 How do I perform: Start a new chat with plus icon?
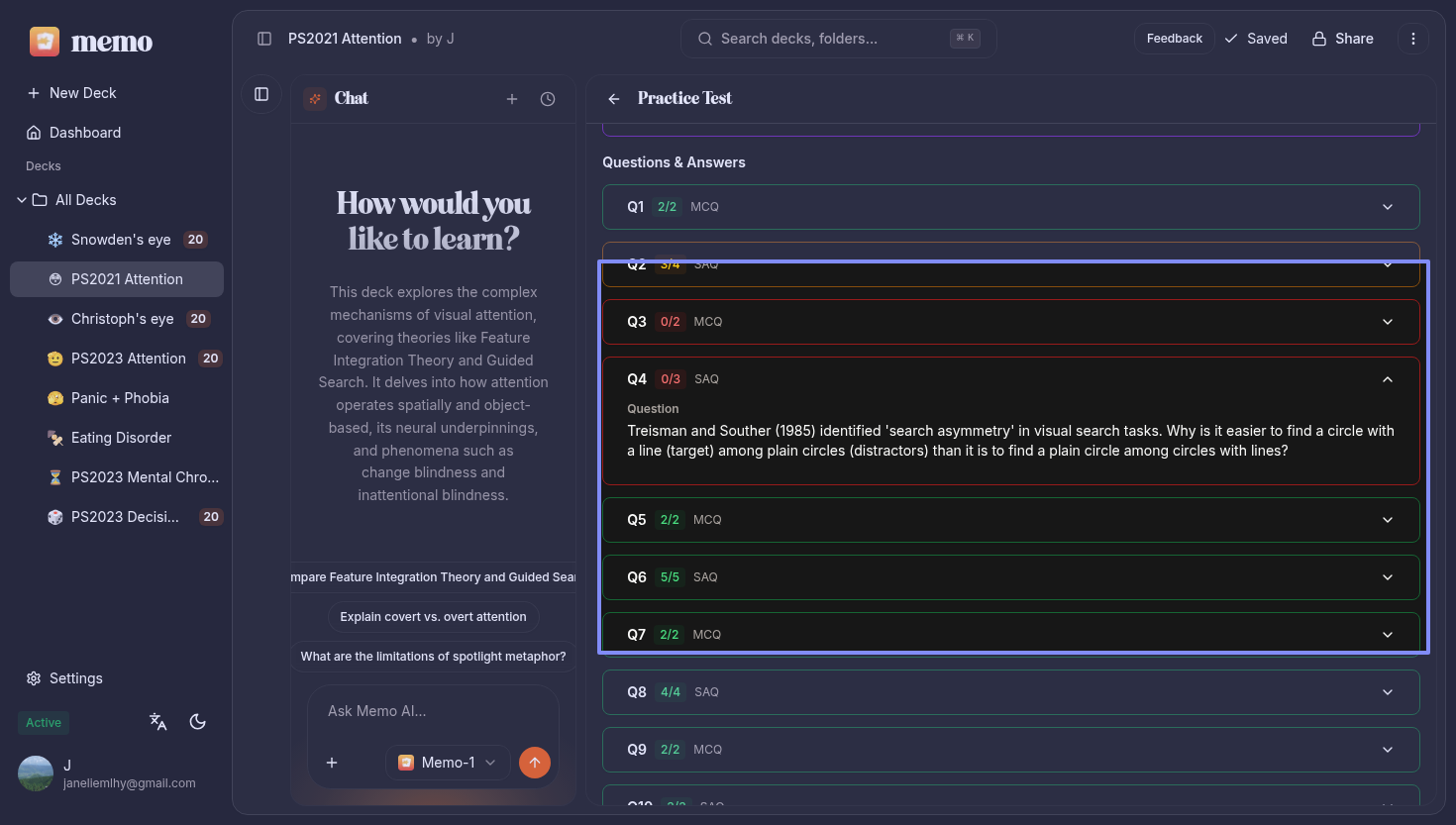pyautogui.click(x=512, y=99)
